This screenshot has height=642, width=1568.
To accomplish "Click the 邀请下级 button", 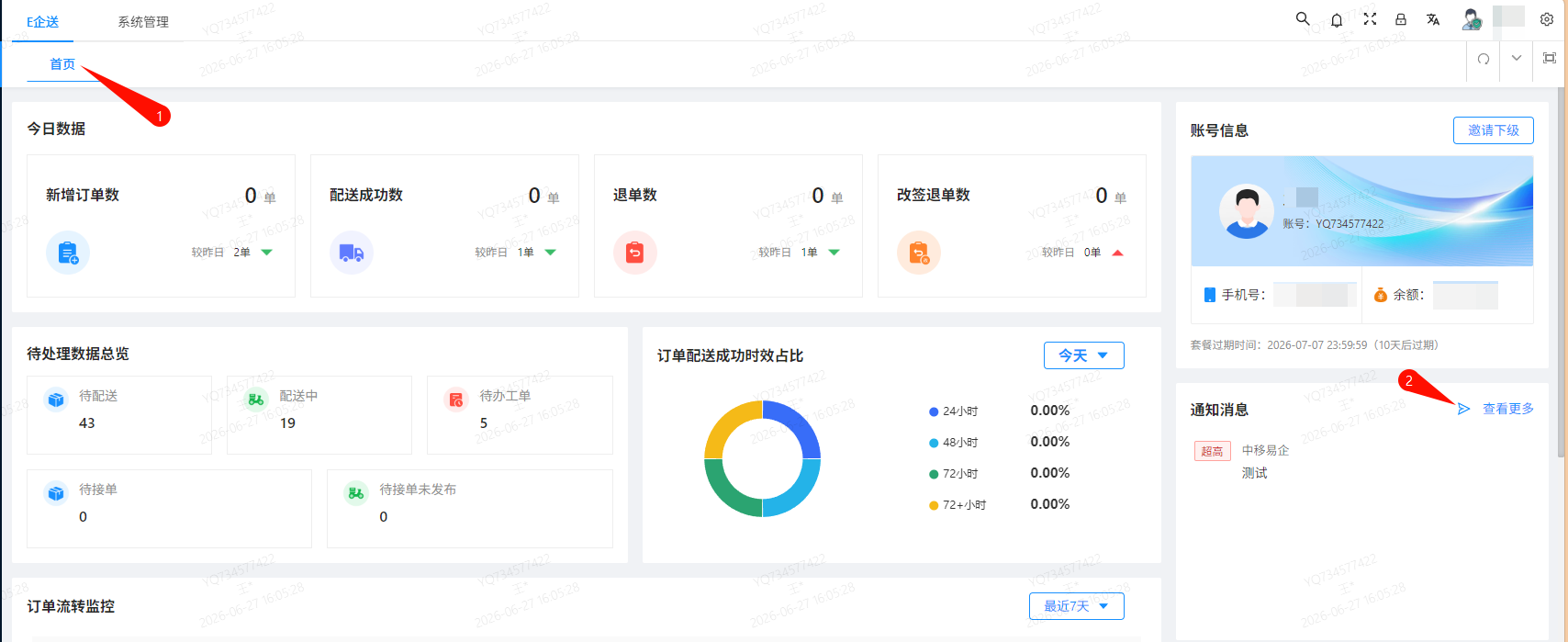I will (1494, 130).
